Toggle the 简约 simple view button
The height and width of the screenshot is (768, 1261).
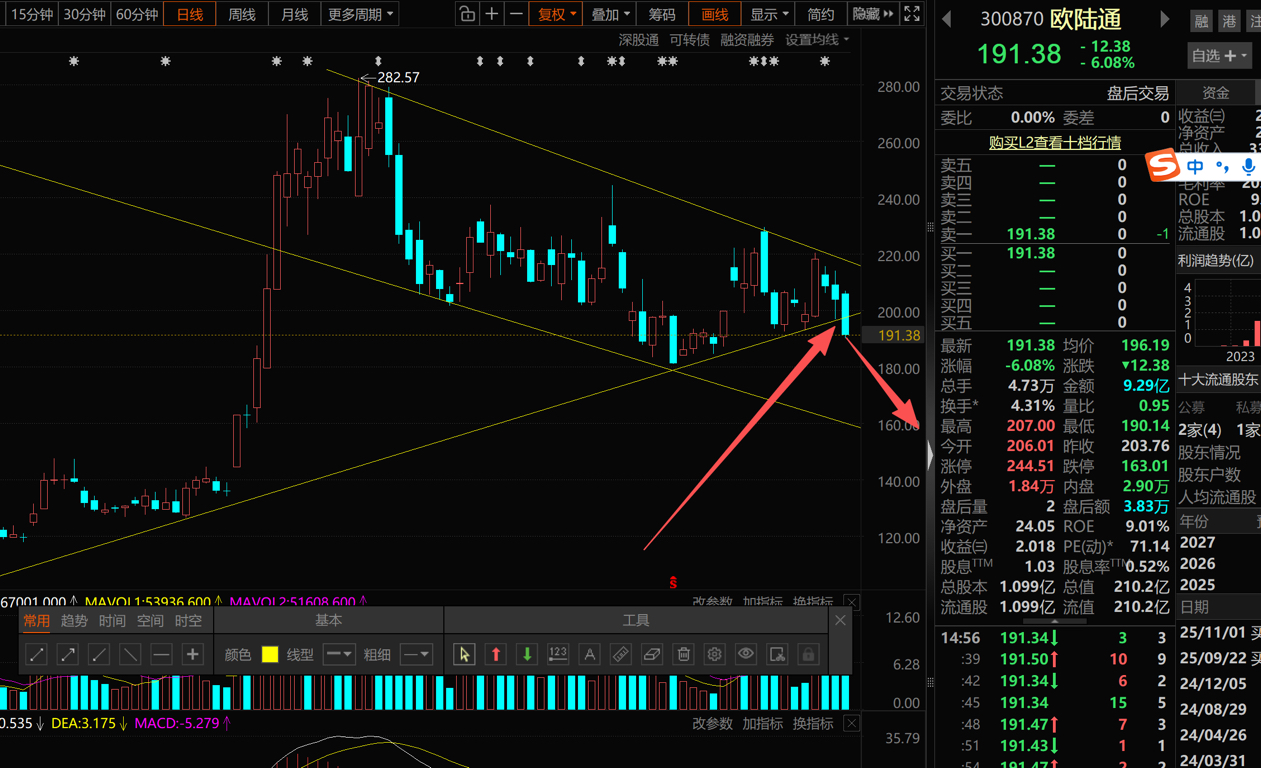pyautogui.click(x=821, y=14)
